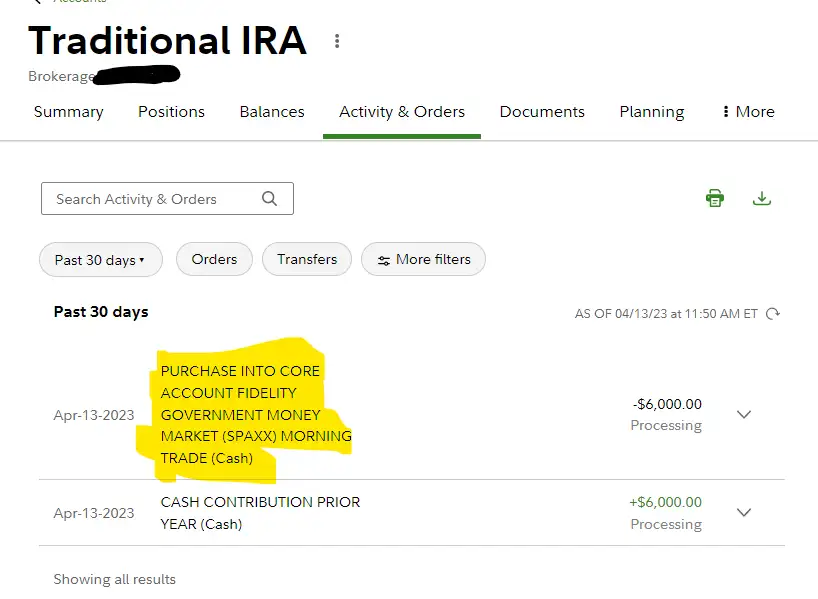Select the Positions tab

point(171,111)
